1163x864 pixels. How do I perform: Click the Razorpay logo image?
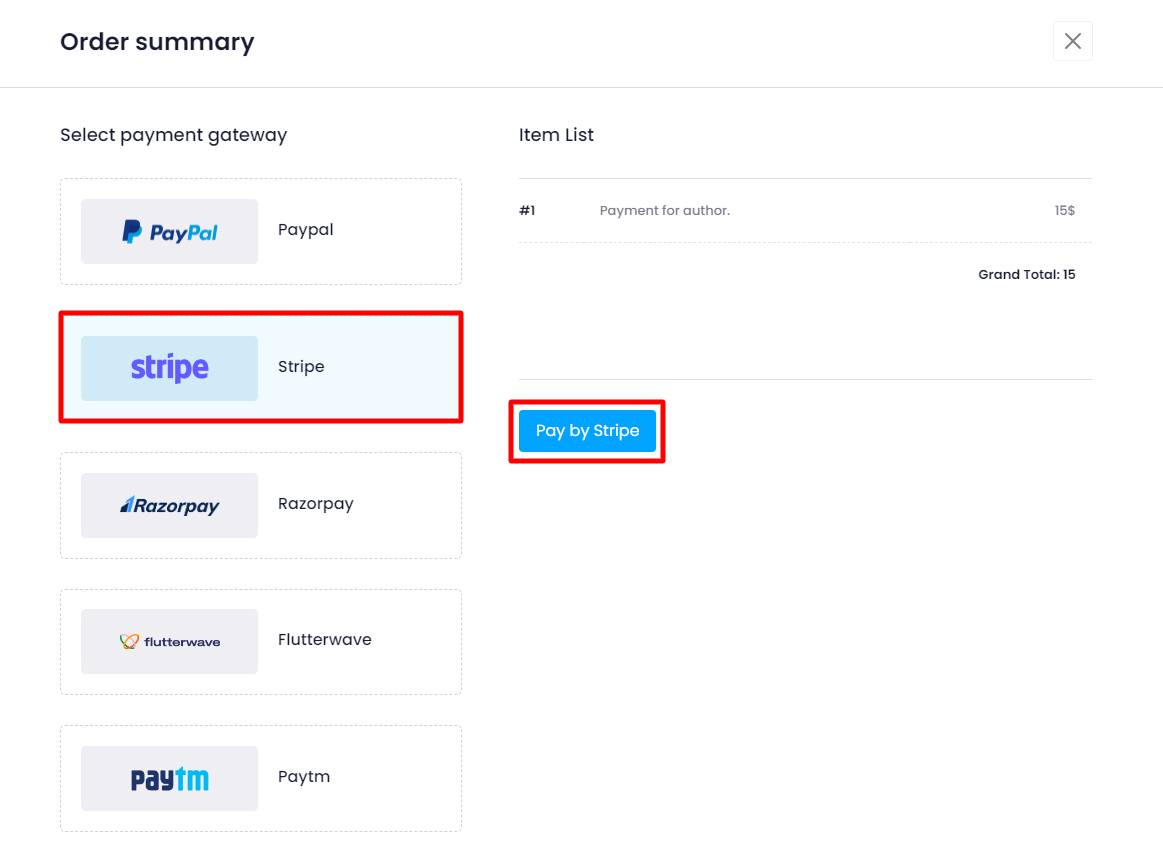[170, 505]
